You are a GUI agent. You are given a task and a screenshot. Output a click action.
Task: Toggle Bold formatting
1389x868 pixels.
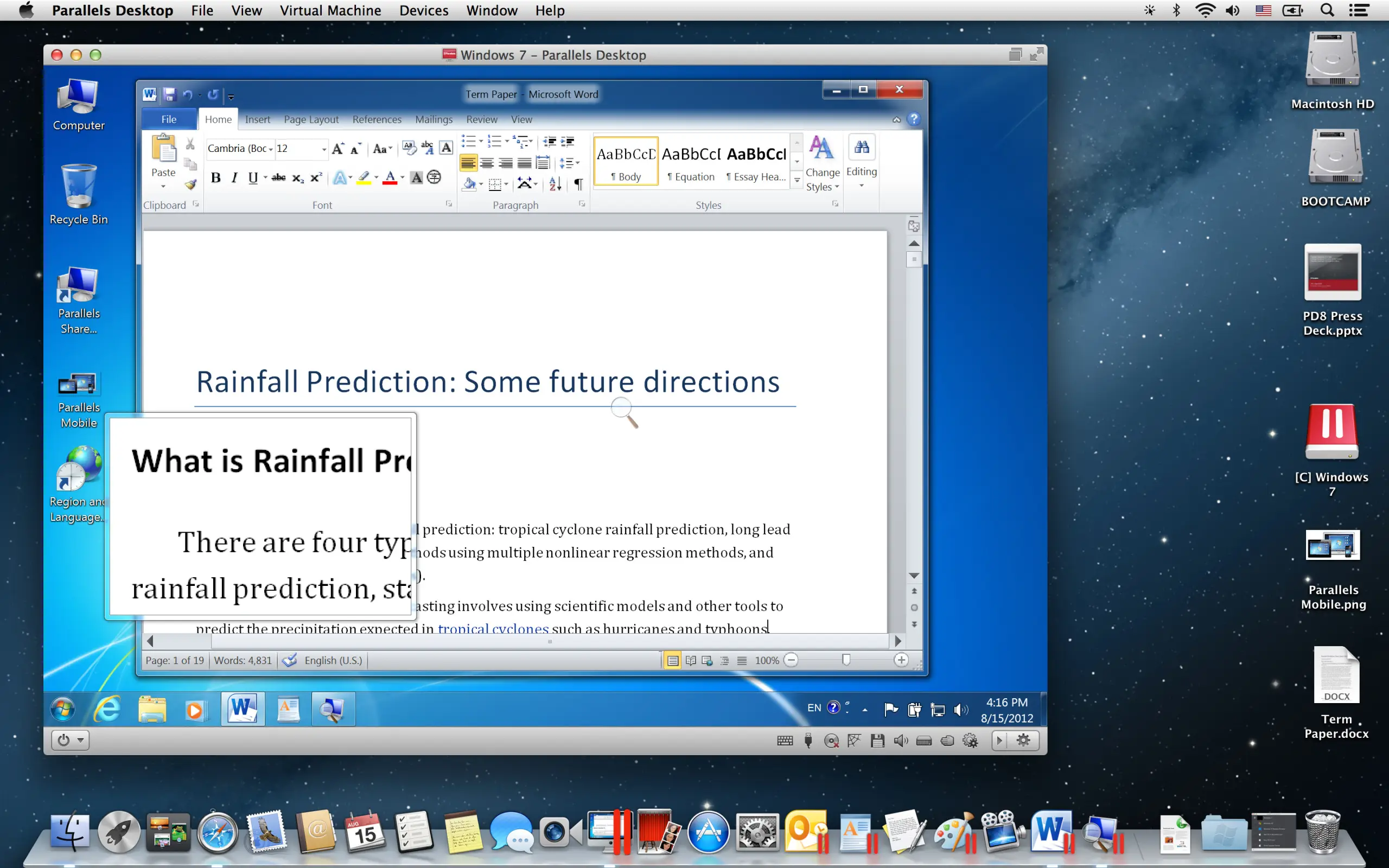click(x=216, y=178)
